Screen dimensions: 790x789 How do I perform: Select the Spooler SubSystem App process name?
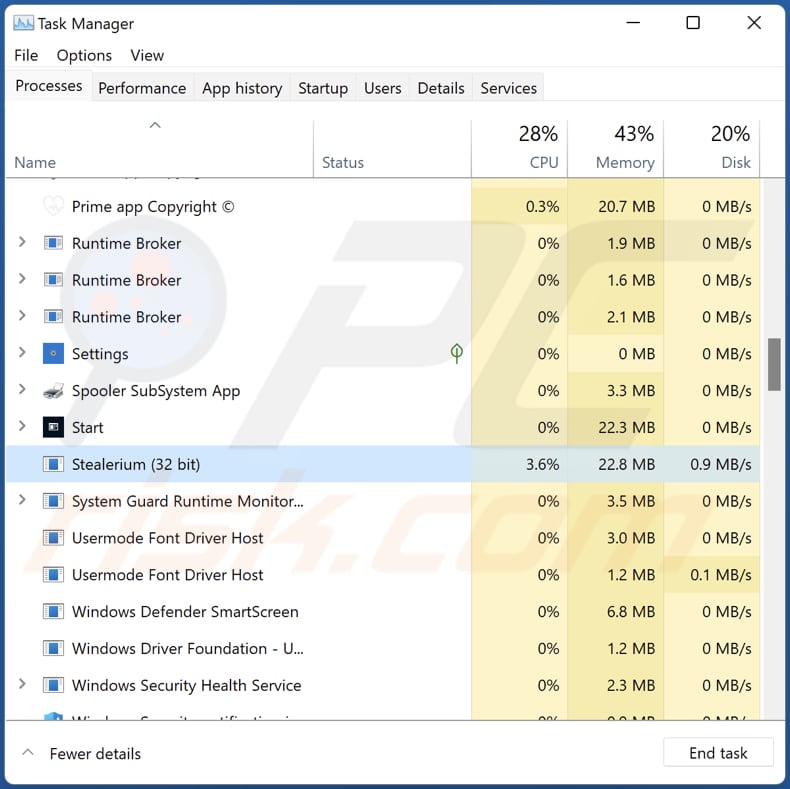(x=156, y=391)
